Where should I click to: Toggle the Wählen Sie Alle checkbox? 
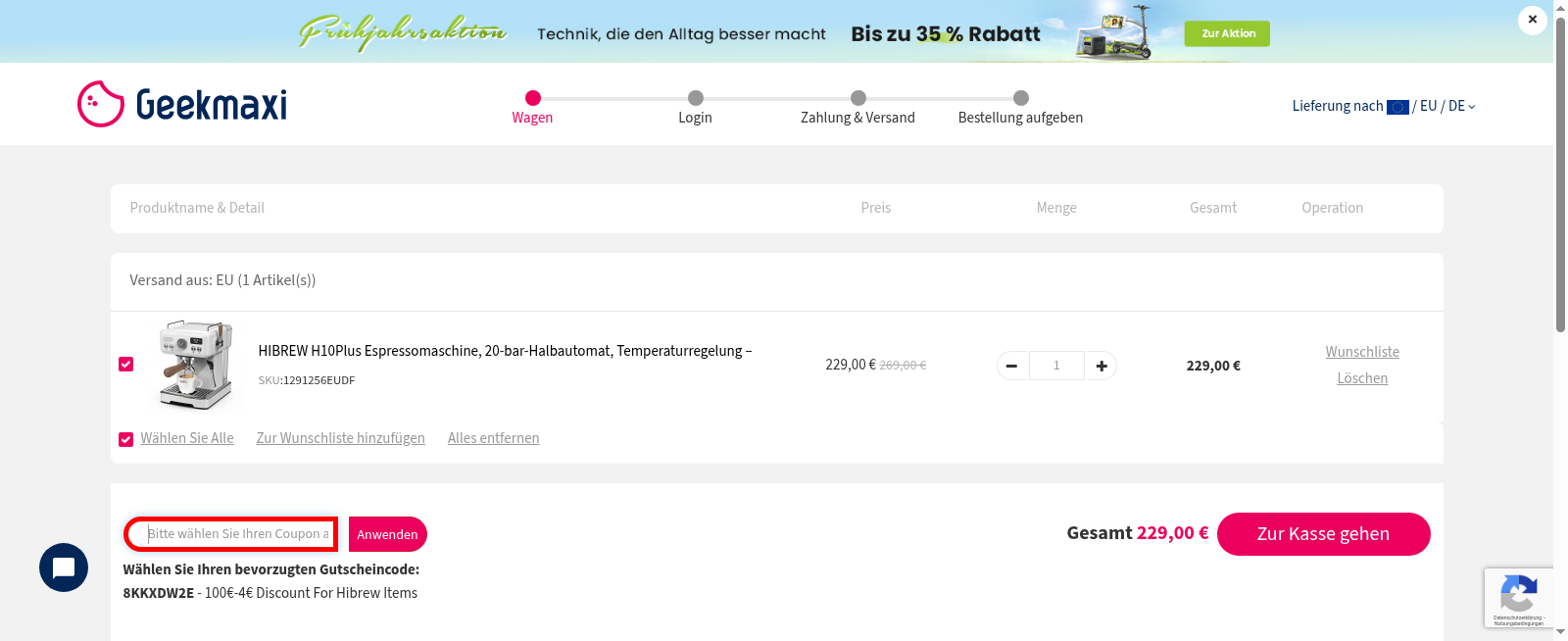pyautogui.click(x=125, y=439)
